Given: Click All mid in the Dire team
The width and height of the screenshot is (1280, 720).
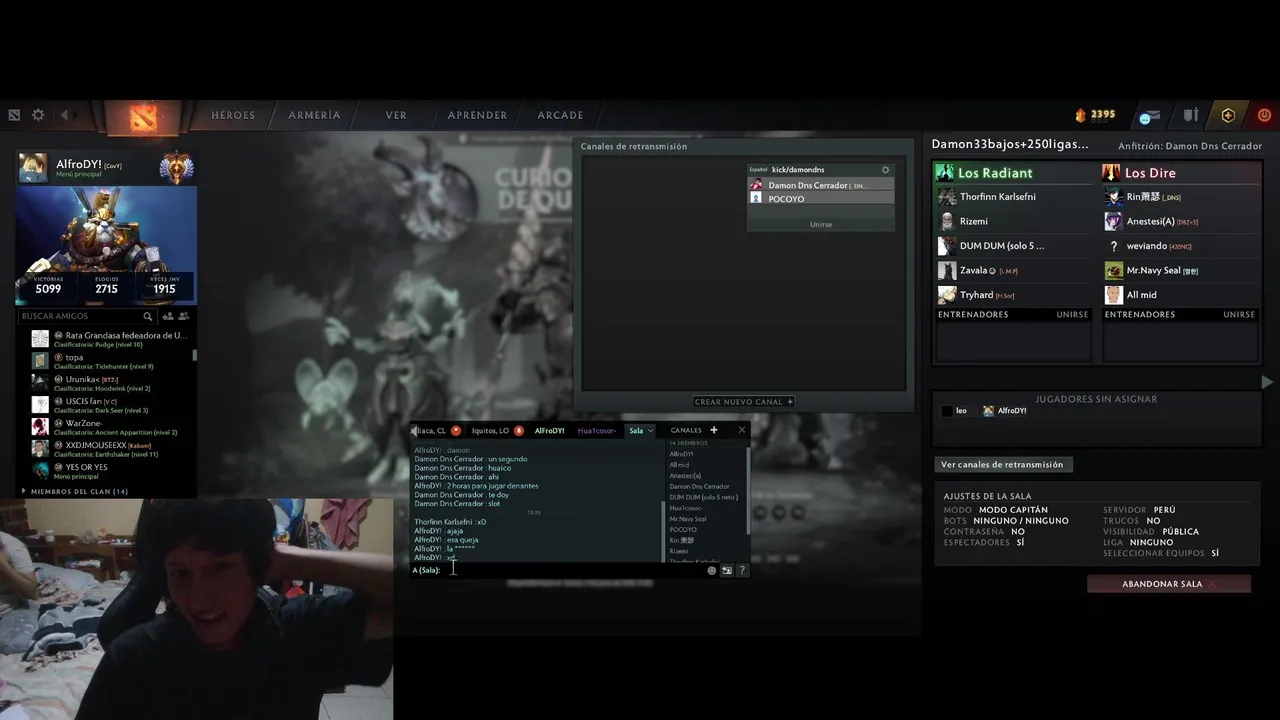Looking at the screenshot, I should coord(1181,295).
